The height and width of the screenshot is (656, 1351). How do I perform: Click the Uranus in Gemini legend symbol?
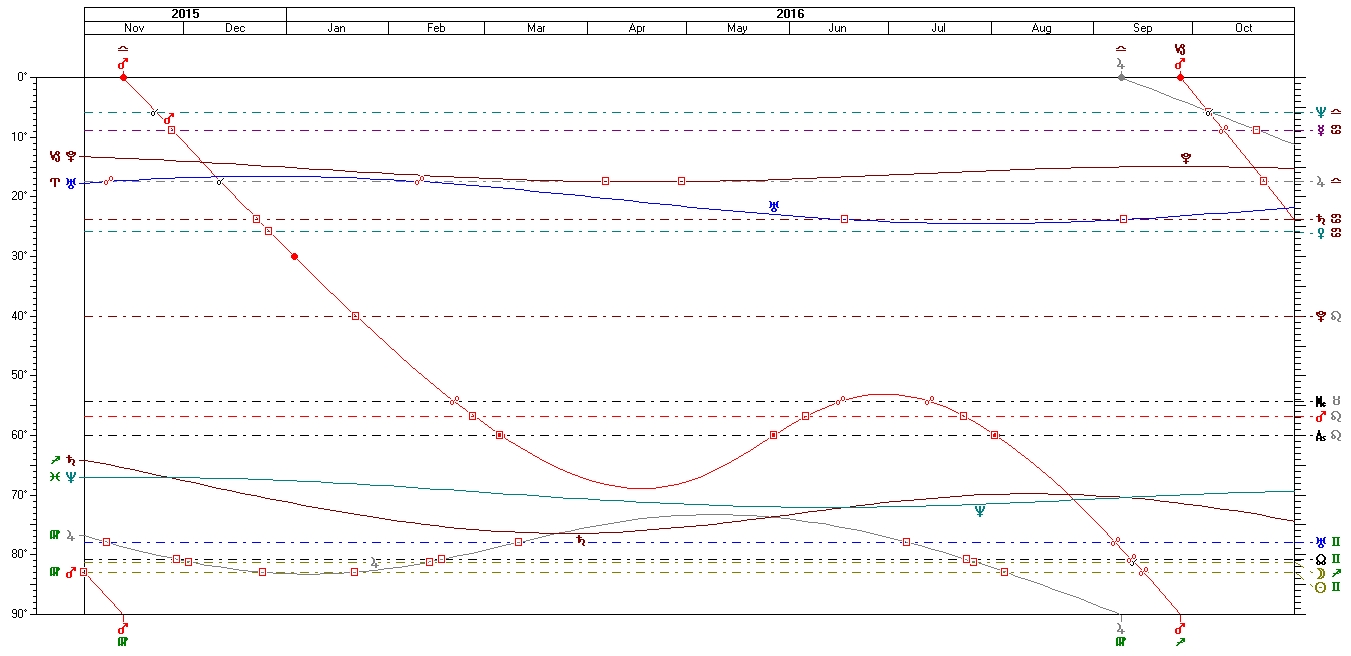coord(1327,542)
